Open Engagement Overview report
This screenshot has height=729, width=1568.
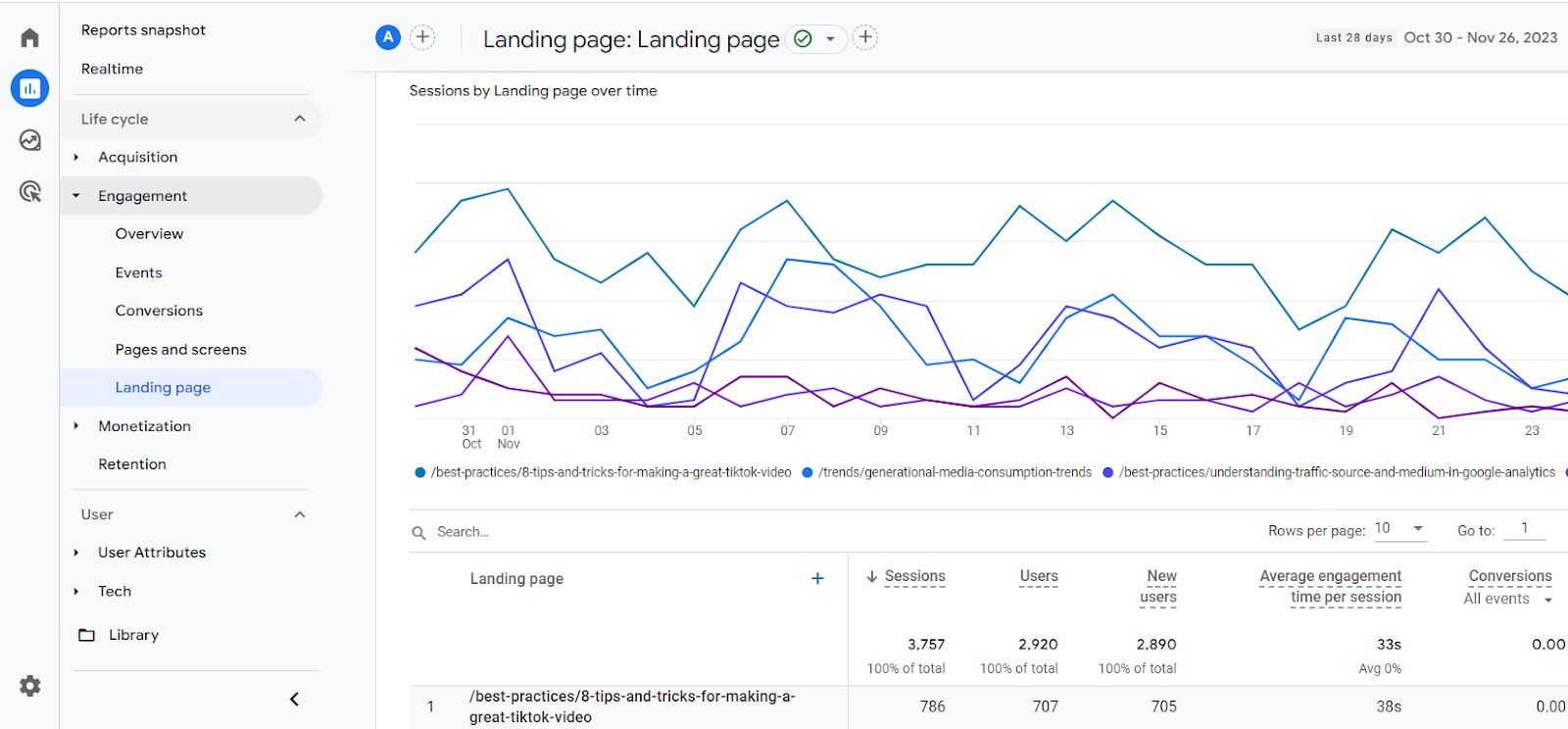coord(149,233)
